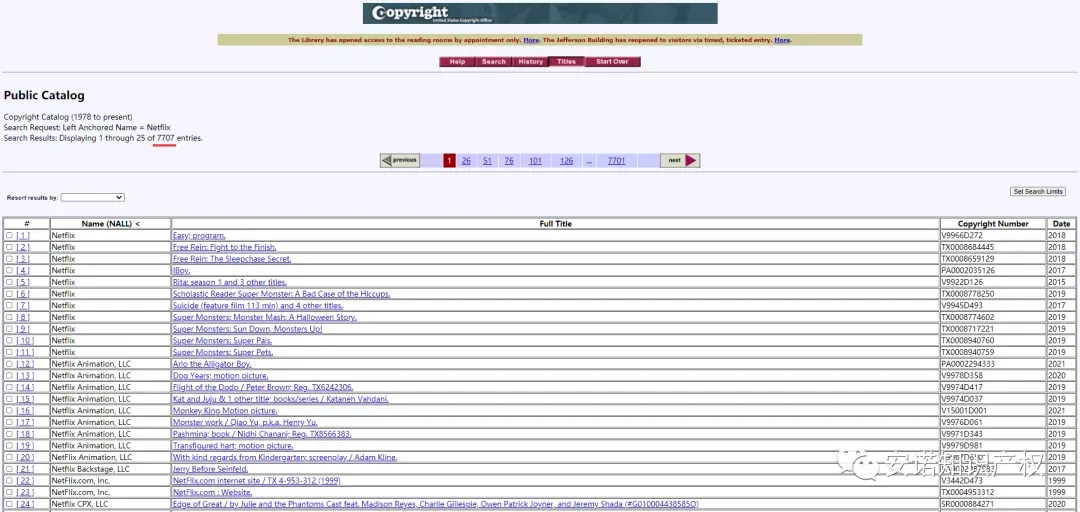Select the current page 1 indicator
This screenshot has width=1080, height=512.
click(449, 161)
